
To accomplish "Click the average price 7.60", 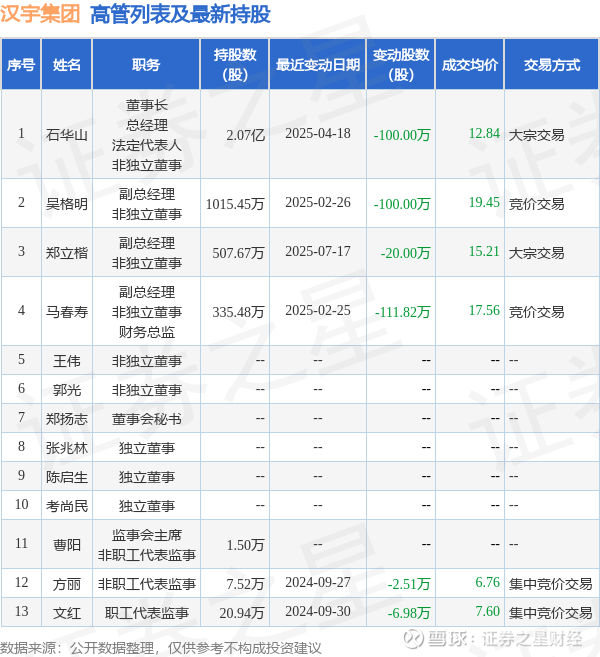I will tap(487, 611).
